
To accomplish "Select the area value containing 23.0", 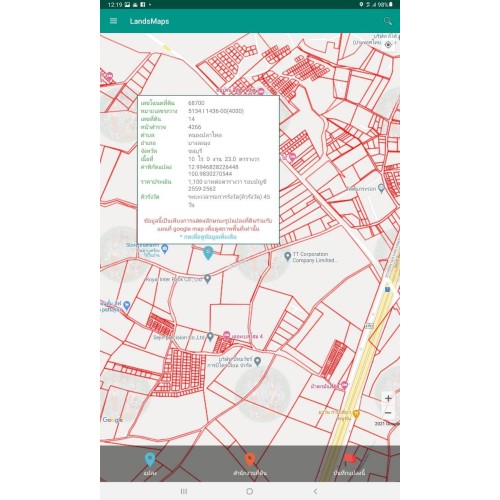I will click(x=224, y=159).
